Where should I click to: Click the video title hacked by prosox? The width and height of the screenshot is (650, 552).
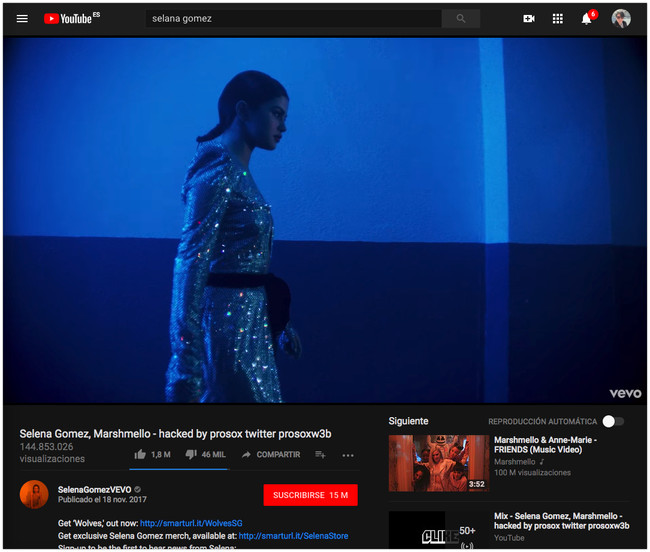point(175,434)
